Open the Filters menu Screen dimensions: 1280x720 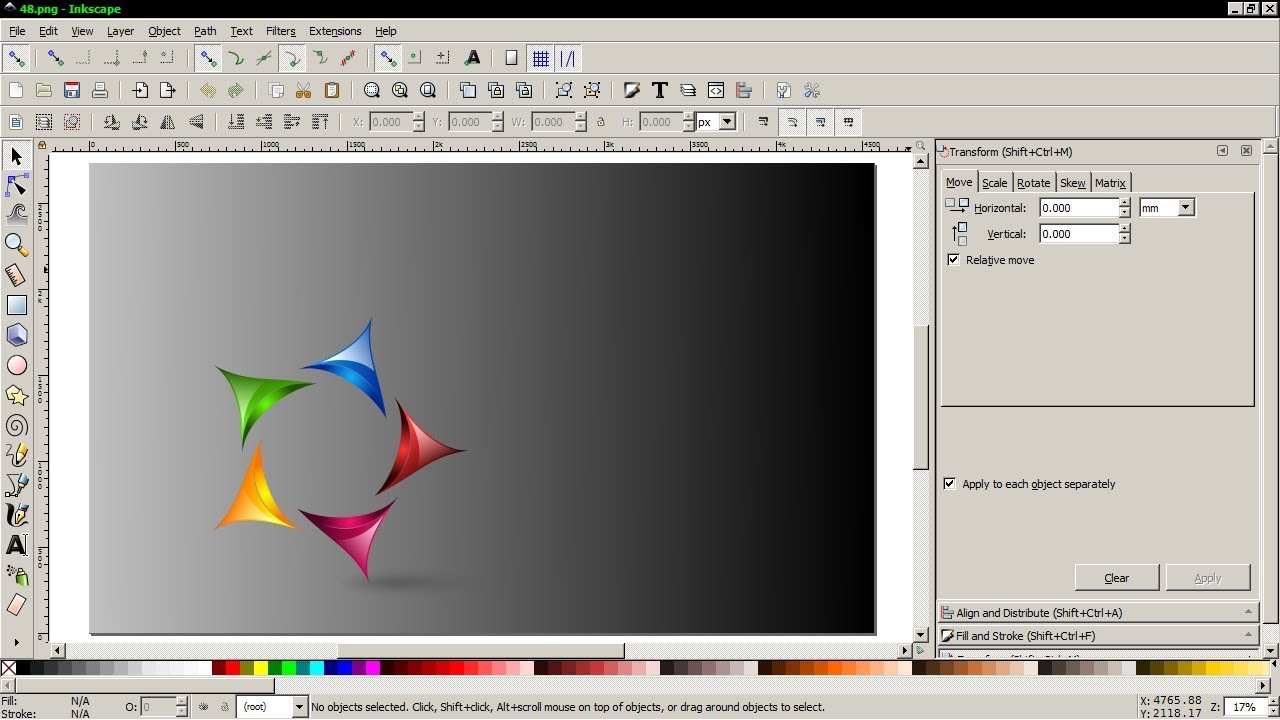point(280,31)
